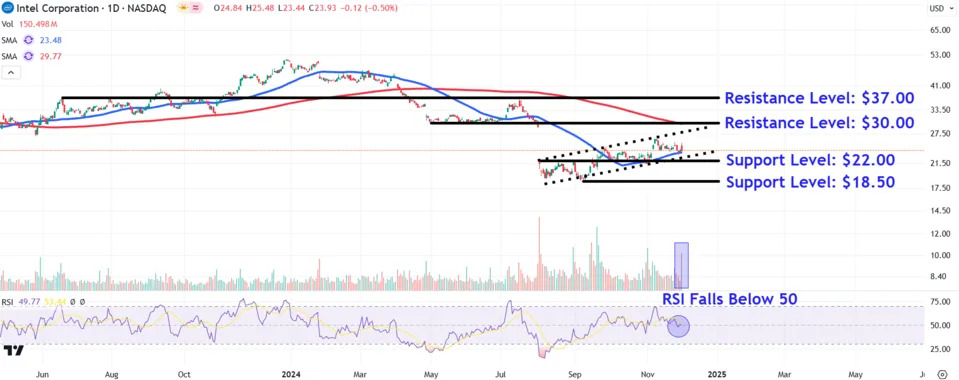
Task: Select the SMA legend showing 23.48
Action: 32,40
